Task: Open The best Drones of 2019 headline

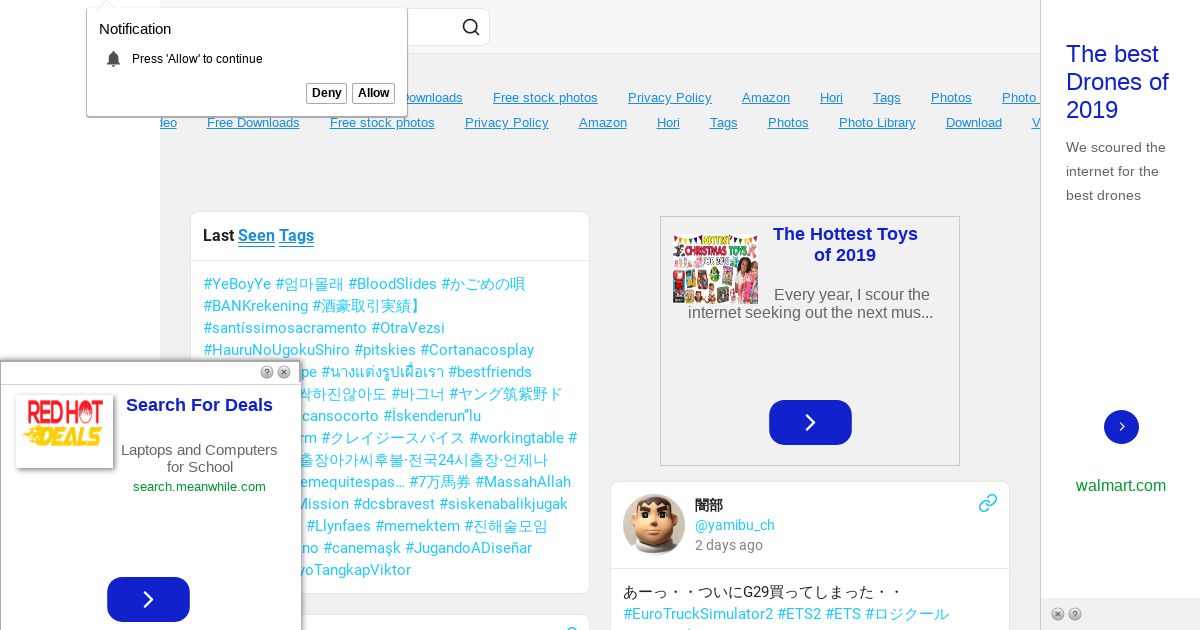Action: tap(1117, 82)
